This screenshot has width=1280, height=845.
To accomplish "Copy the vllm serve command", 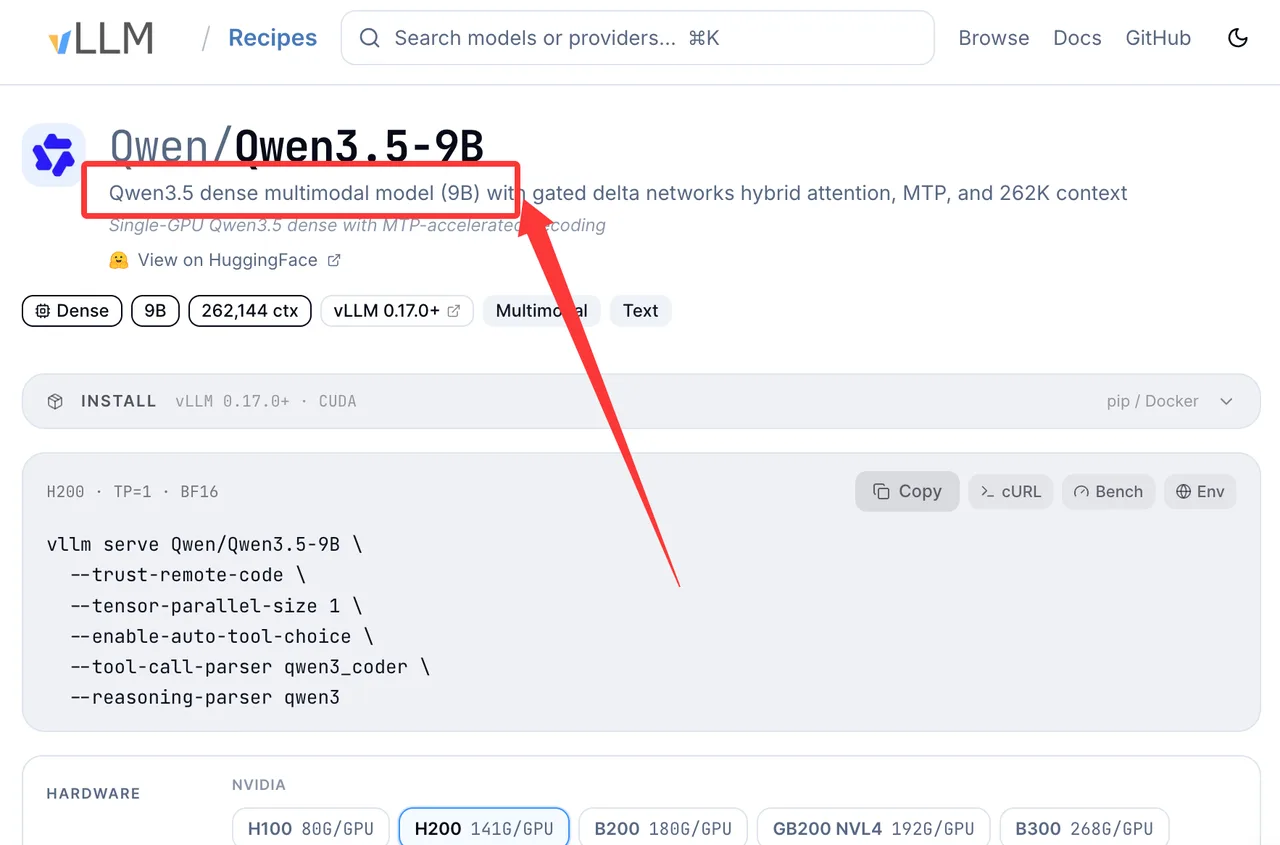I will coord(907,491).
